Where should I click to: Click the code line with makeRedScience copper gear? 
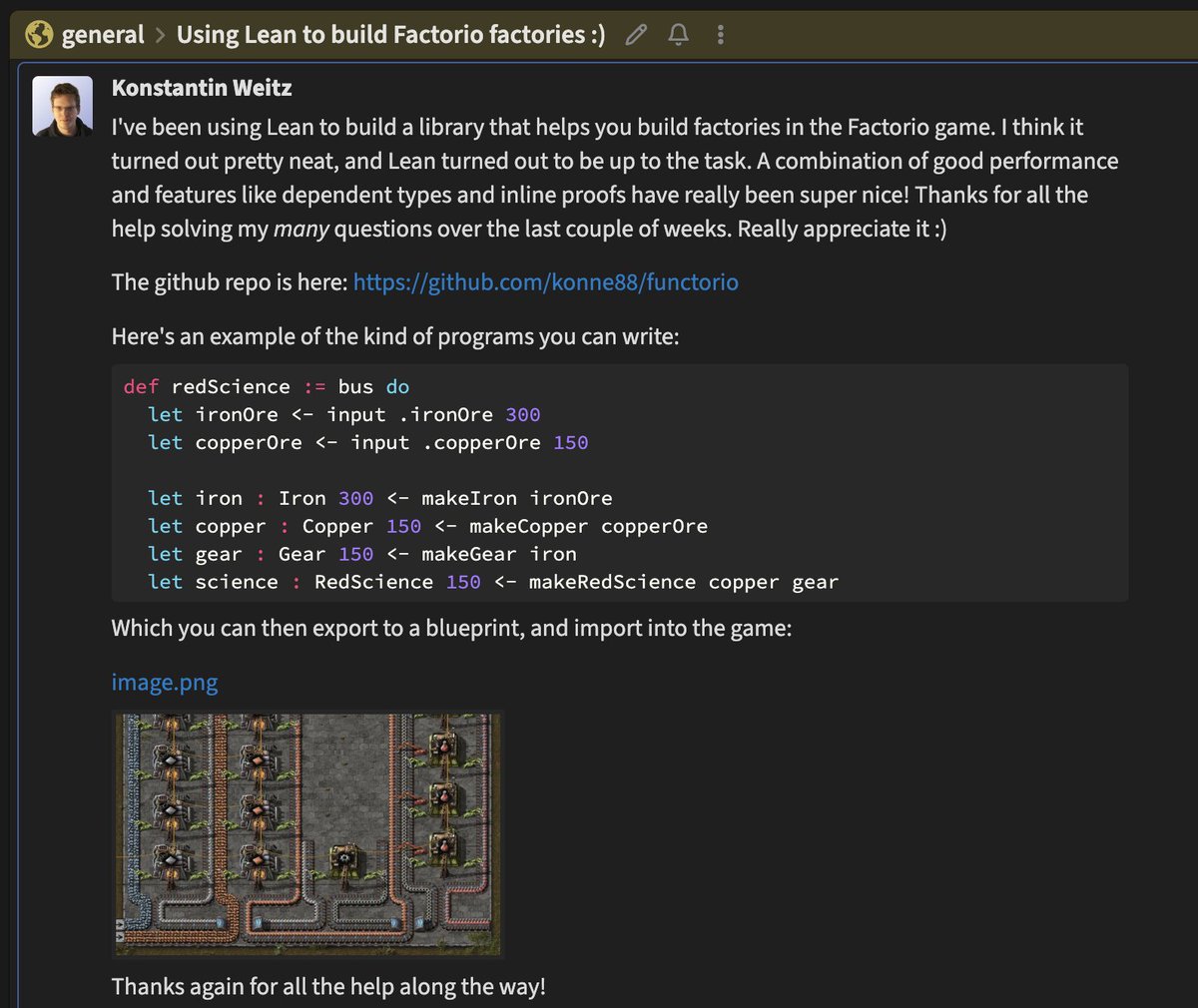pyautogui.click(x=493, y=582)
